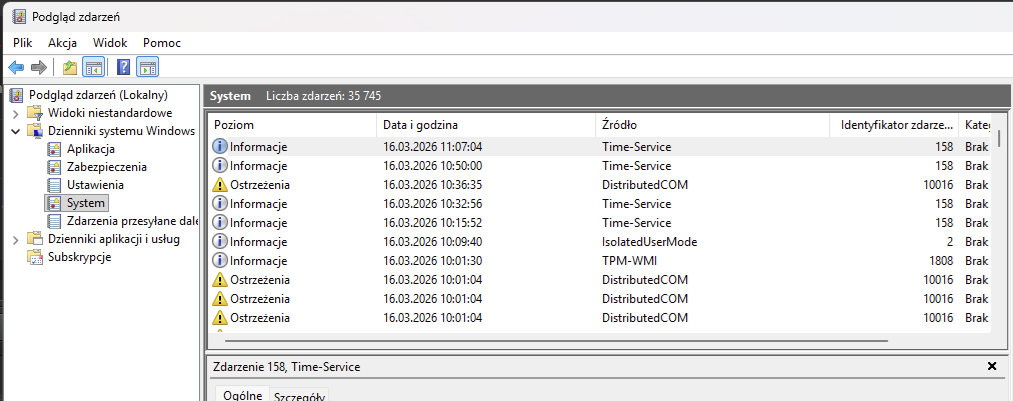
Task: Collapse Dzienniki systemu Windows node
Action: tap(16, 131)
